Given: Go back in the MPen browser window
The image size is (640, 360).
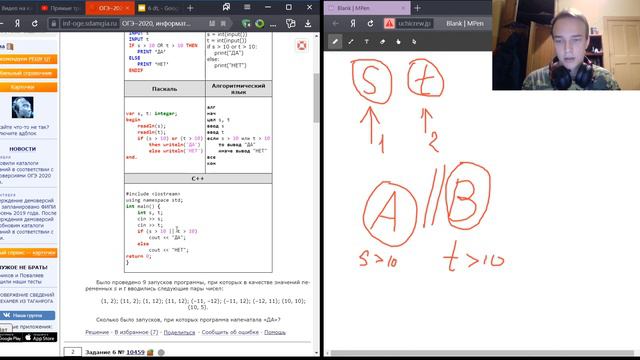Looking at the screenshot, I should click(335, 24).
